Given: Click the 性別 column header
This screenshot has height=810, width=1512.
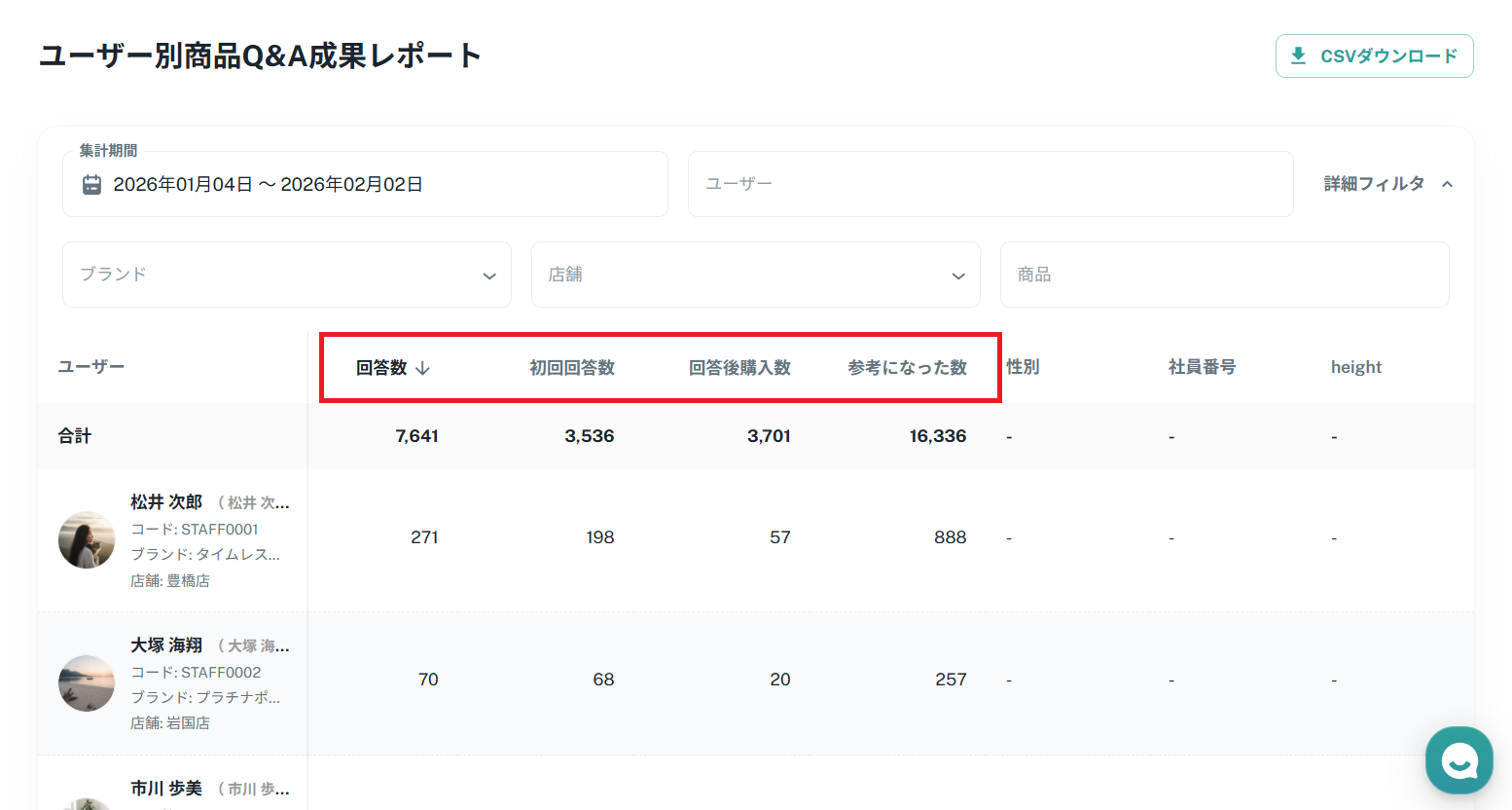Looking at the screenshot, I should (1023, 367).
